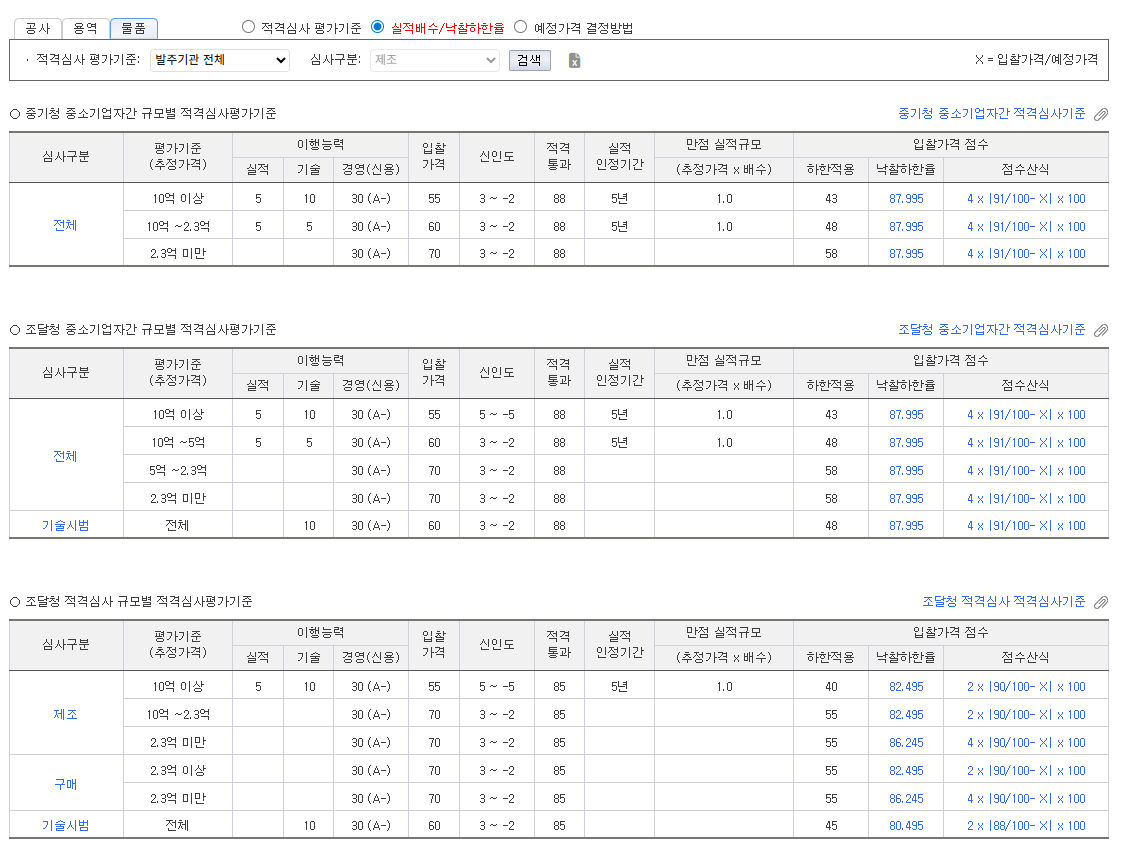1123x854 pixels.
Task: Switch to the 물품 tab
Action: tap(133, 29)
